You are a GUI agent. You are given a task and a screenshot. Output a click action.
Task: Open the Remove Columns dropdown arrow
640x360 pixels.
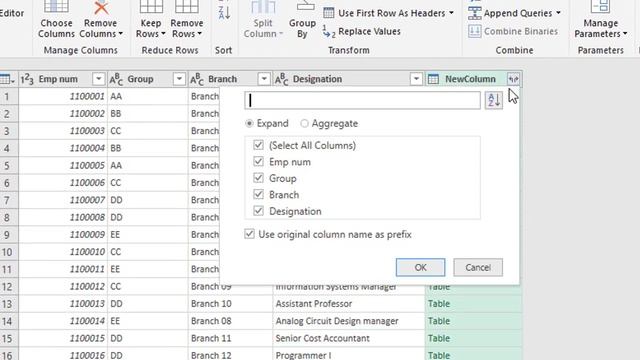click(x=121, y=34)
